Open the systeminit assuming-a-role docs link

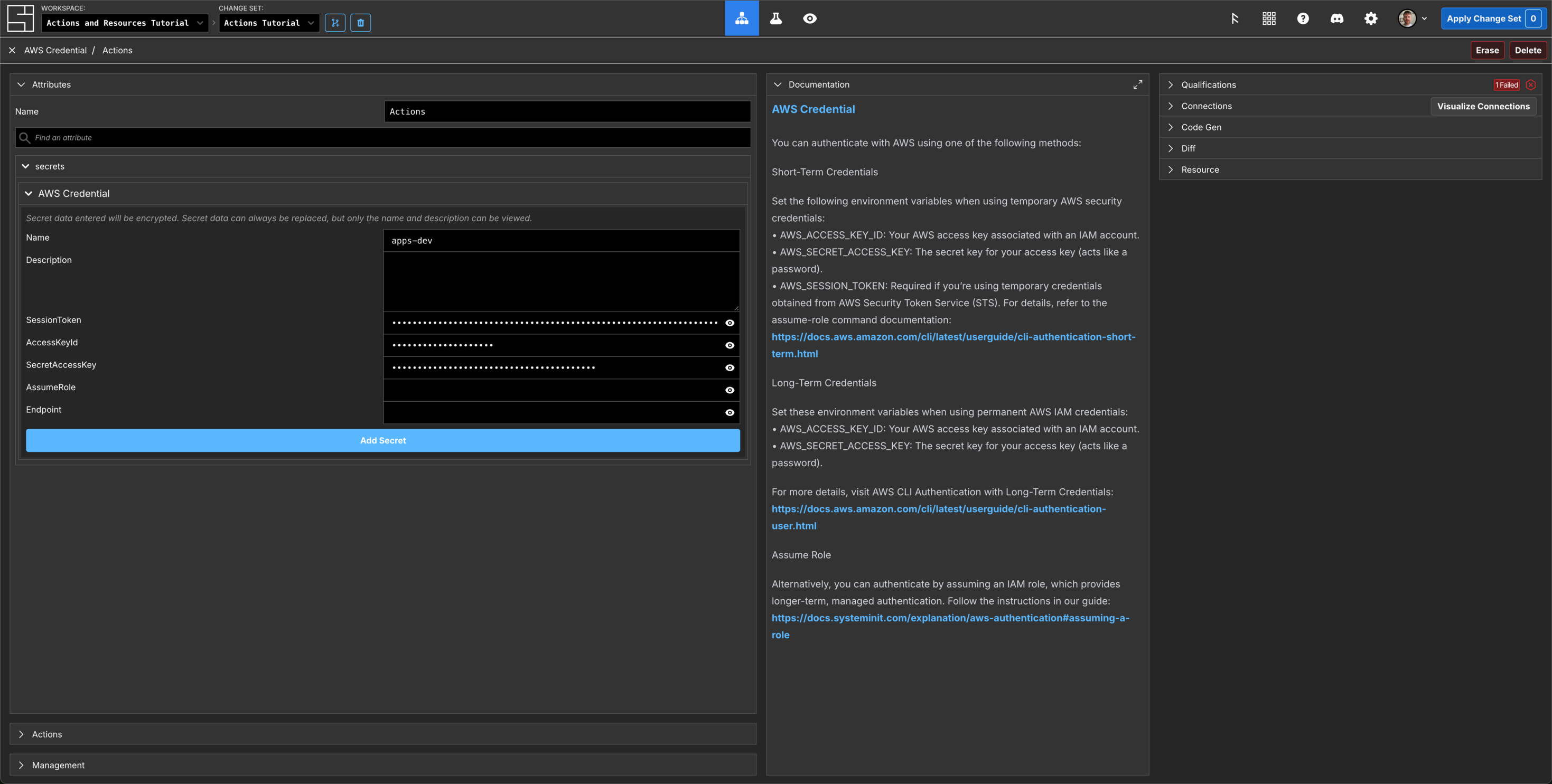click(950, 627)
